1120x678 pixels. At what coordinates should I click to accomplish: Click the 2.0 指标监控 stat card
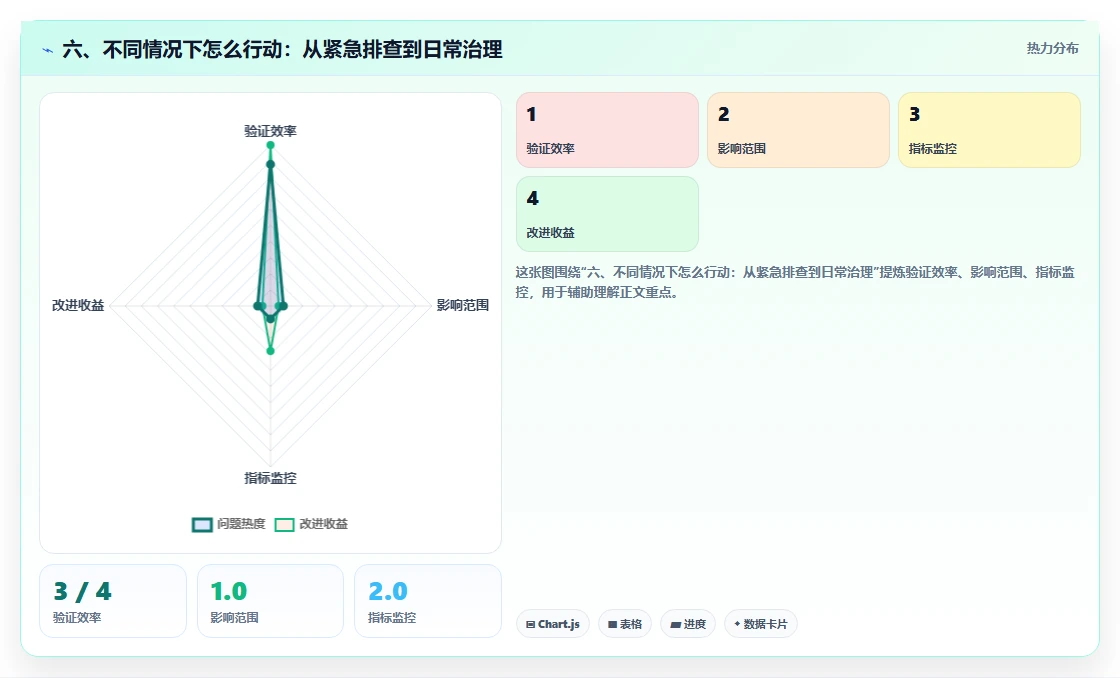[428, 601]
